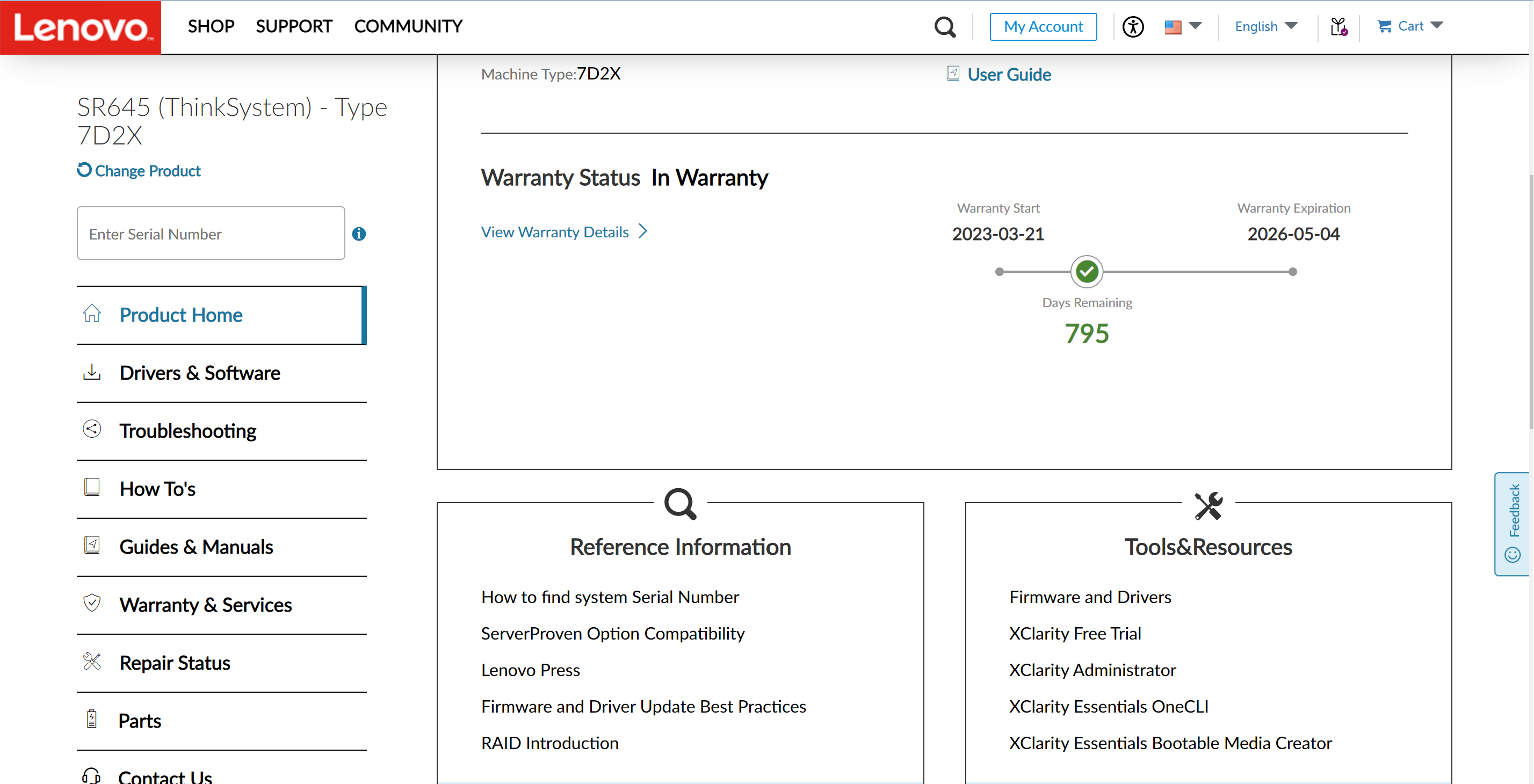Click the Machine Type 7D2X text
Image resolution: width=1534 pixels, height=784 pixels.
pyautogui.click(x=551, y=74)
